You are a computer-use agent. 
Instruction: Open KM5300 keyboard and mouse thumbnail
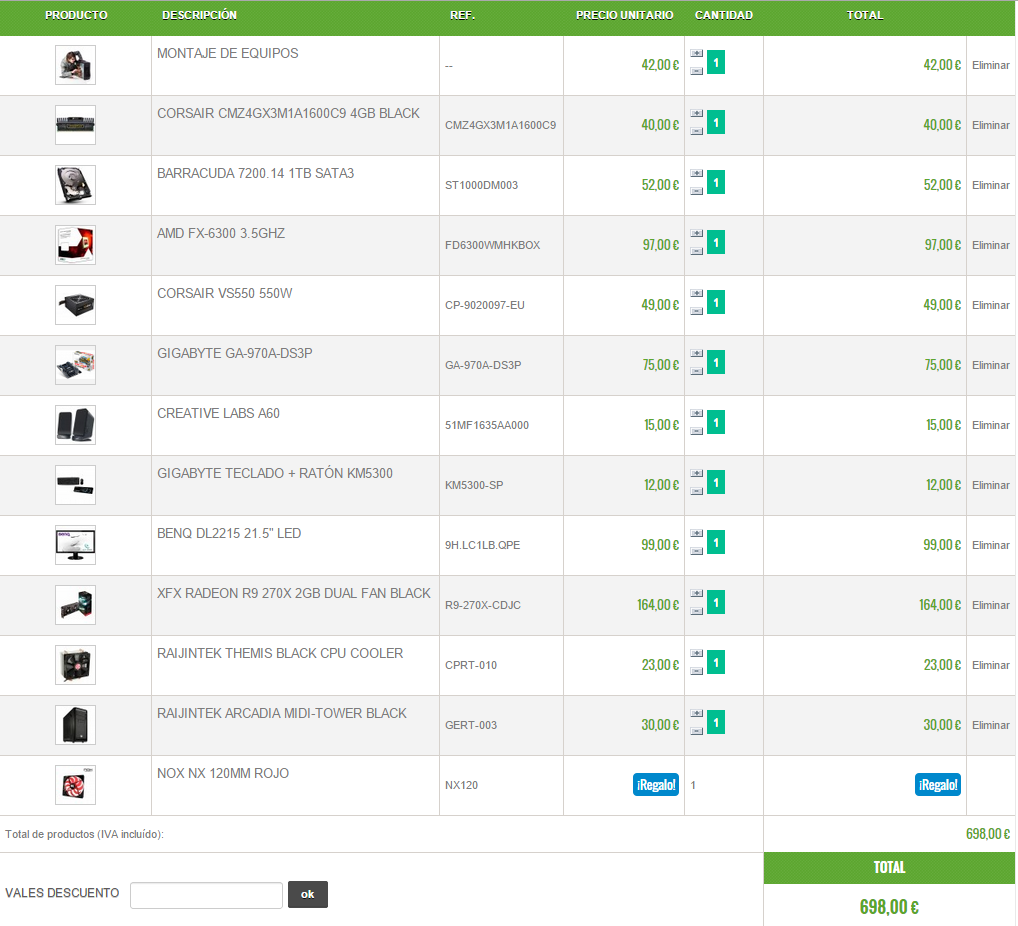(75, 485)
